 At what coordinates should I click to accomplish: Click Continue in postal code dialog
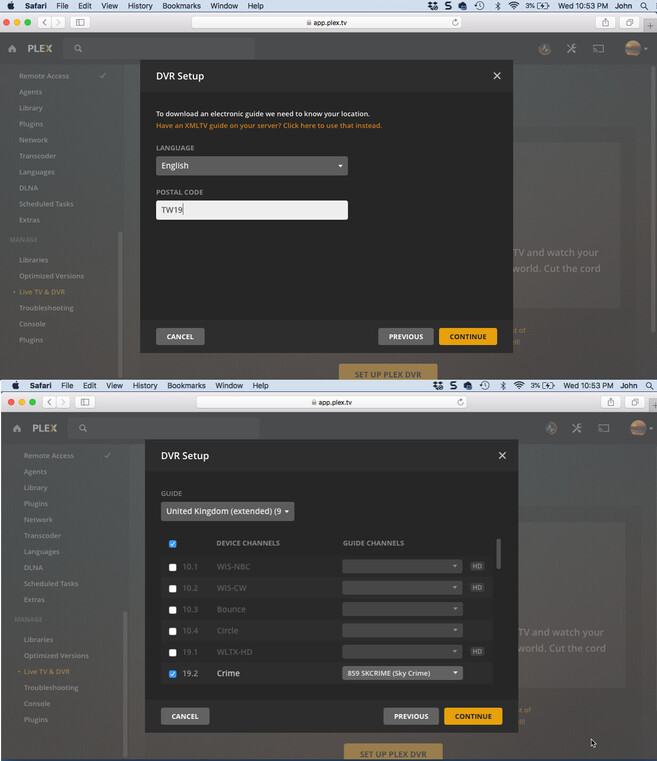(468, 336)
